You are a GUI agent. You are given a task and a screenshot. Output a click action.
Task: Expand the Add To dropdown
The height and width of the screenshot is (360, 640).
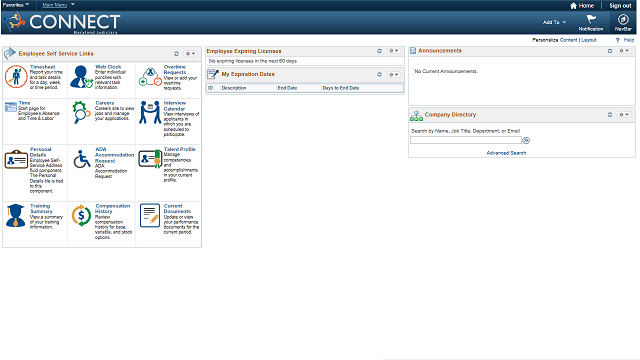coord(554,22)
